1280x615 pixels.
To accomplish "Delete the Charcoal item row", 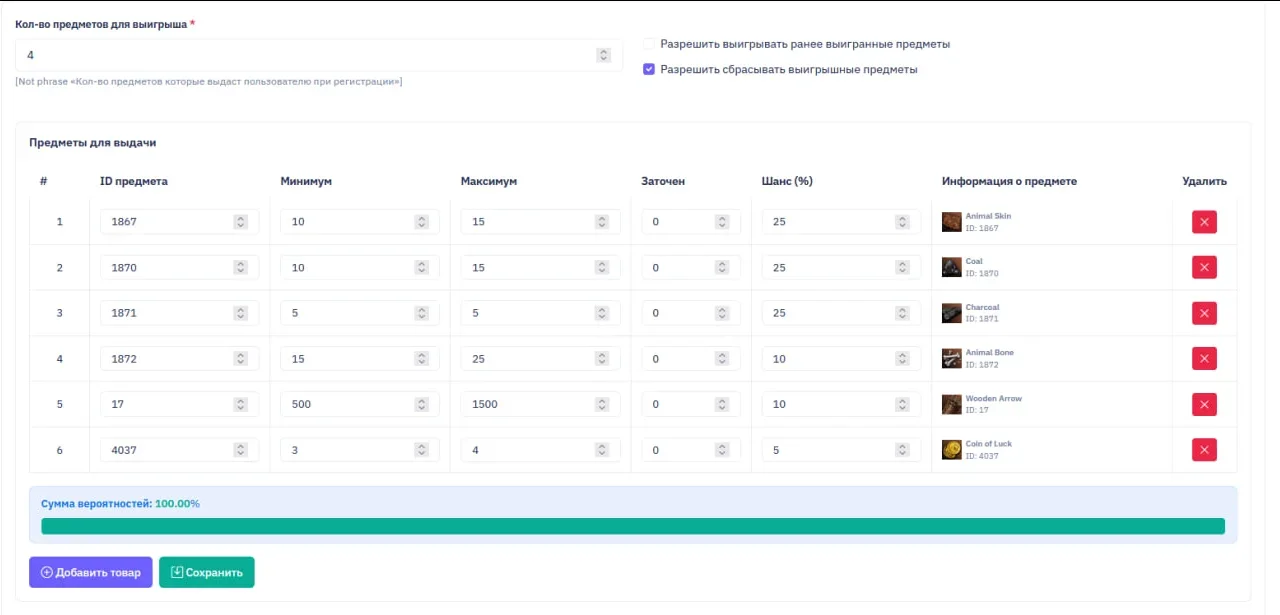I will (1204, 313).
